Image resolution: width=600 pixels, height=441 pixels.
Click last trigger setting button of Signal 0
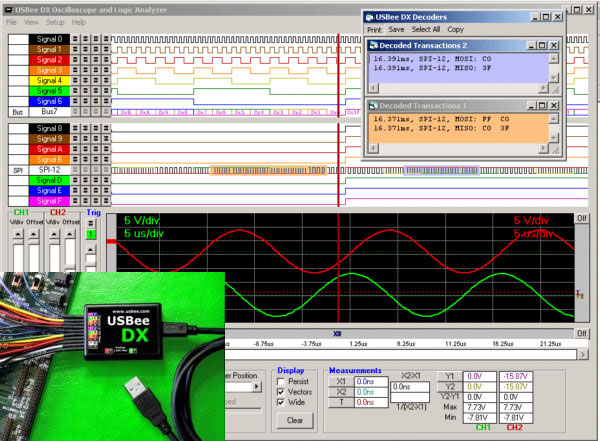click(106, 39)
